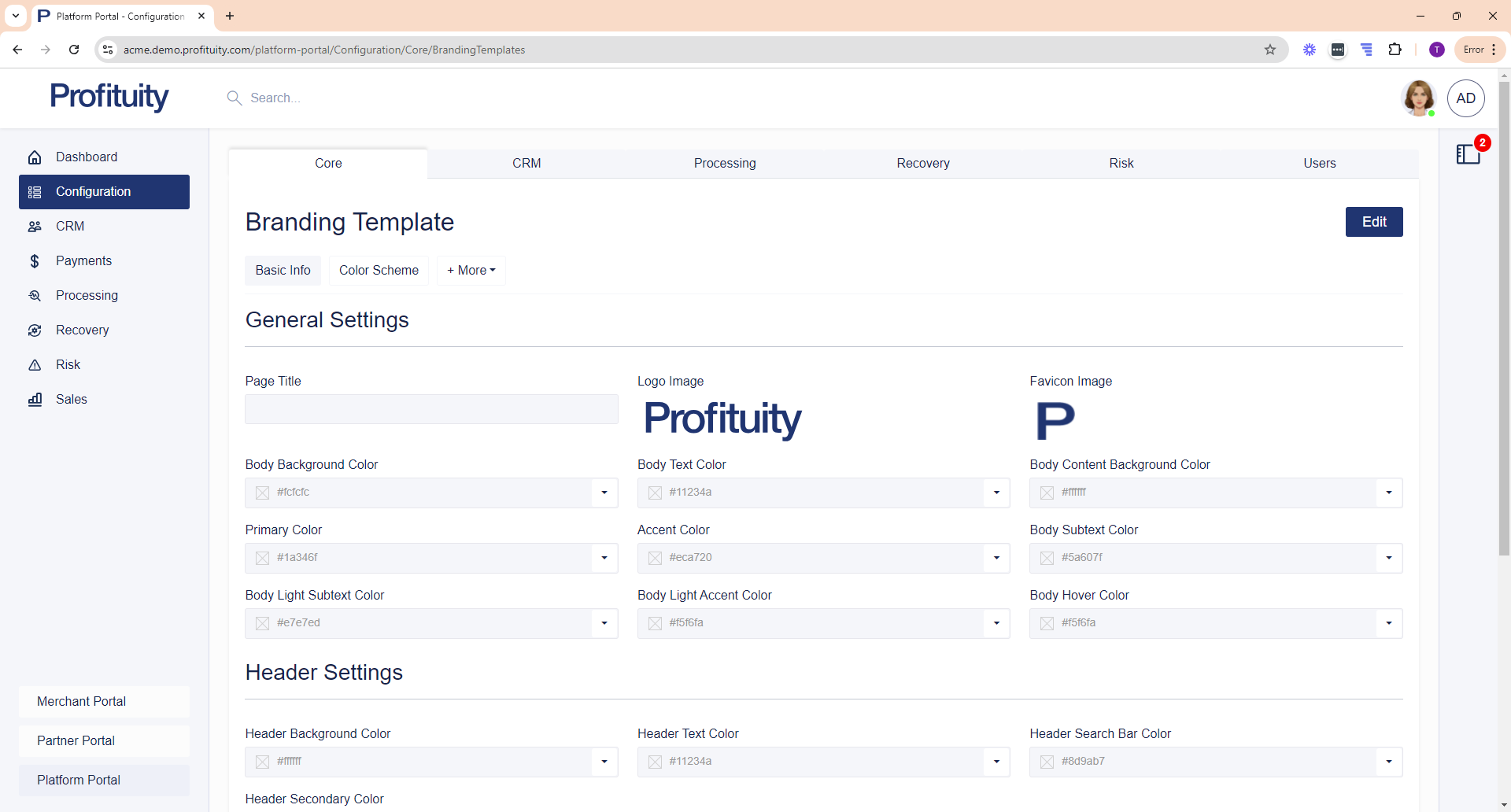
Task: Click into the Page Title field
Action: pyautogui.click(x=431, y=409)
